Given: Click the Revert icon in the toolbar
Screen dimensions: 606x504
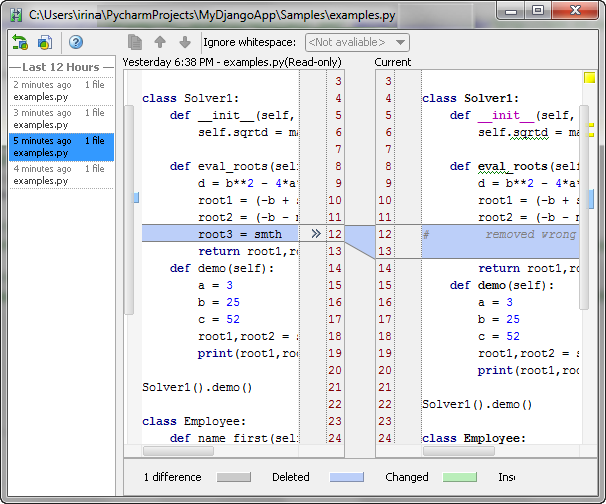Looking at the screenshot, I should tap(20, 42).
